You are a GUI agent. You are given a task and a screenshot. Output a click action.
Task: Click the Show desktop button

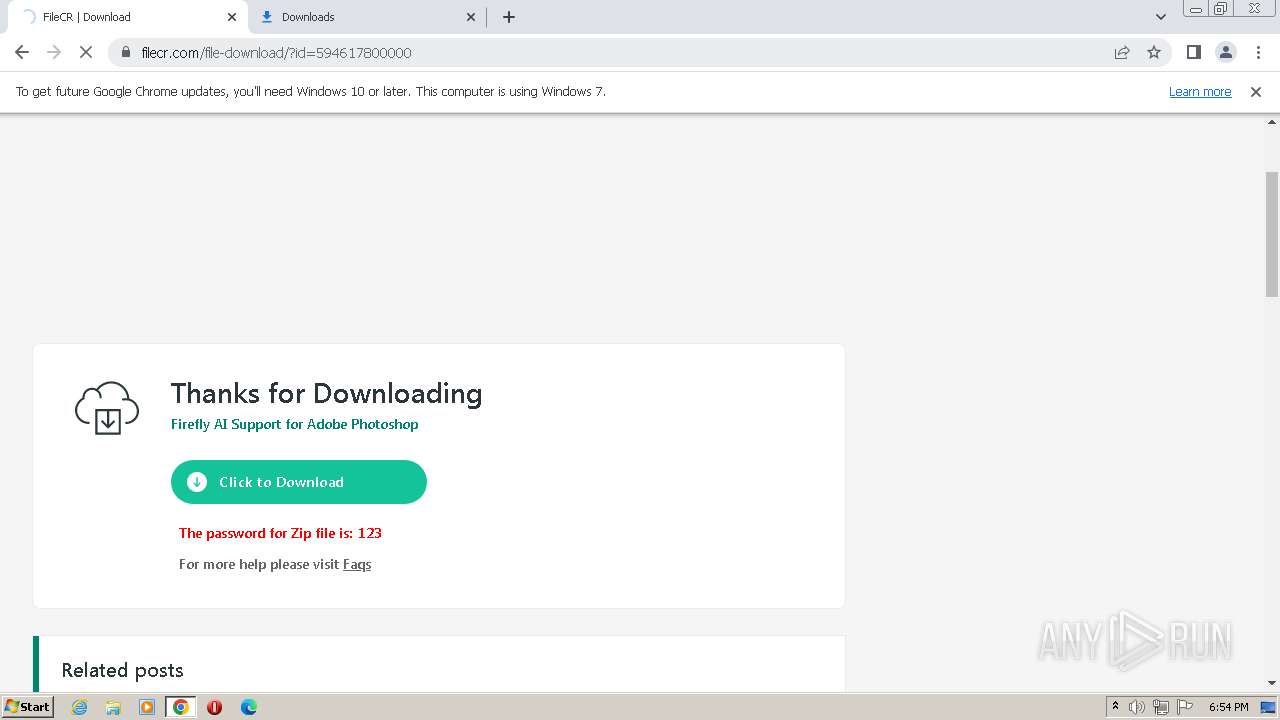(1269, 707)
